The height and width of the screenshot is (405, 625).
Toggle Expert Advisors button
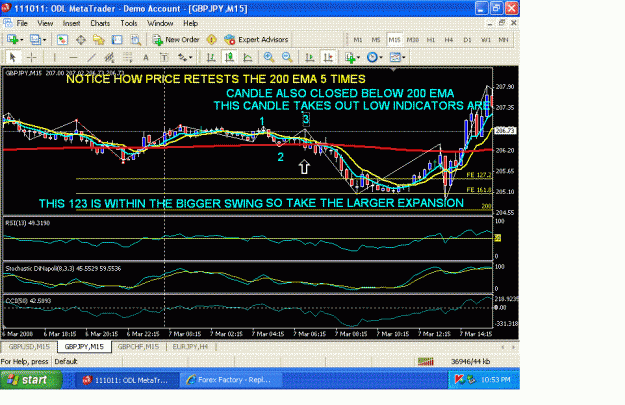click(x=256, y=39)
